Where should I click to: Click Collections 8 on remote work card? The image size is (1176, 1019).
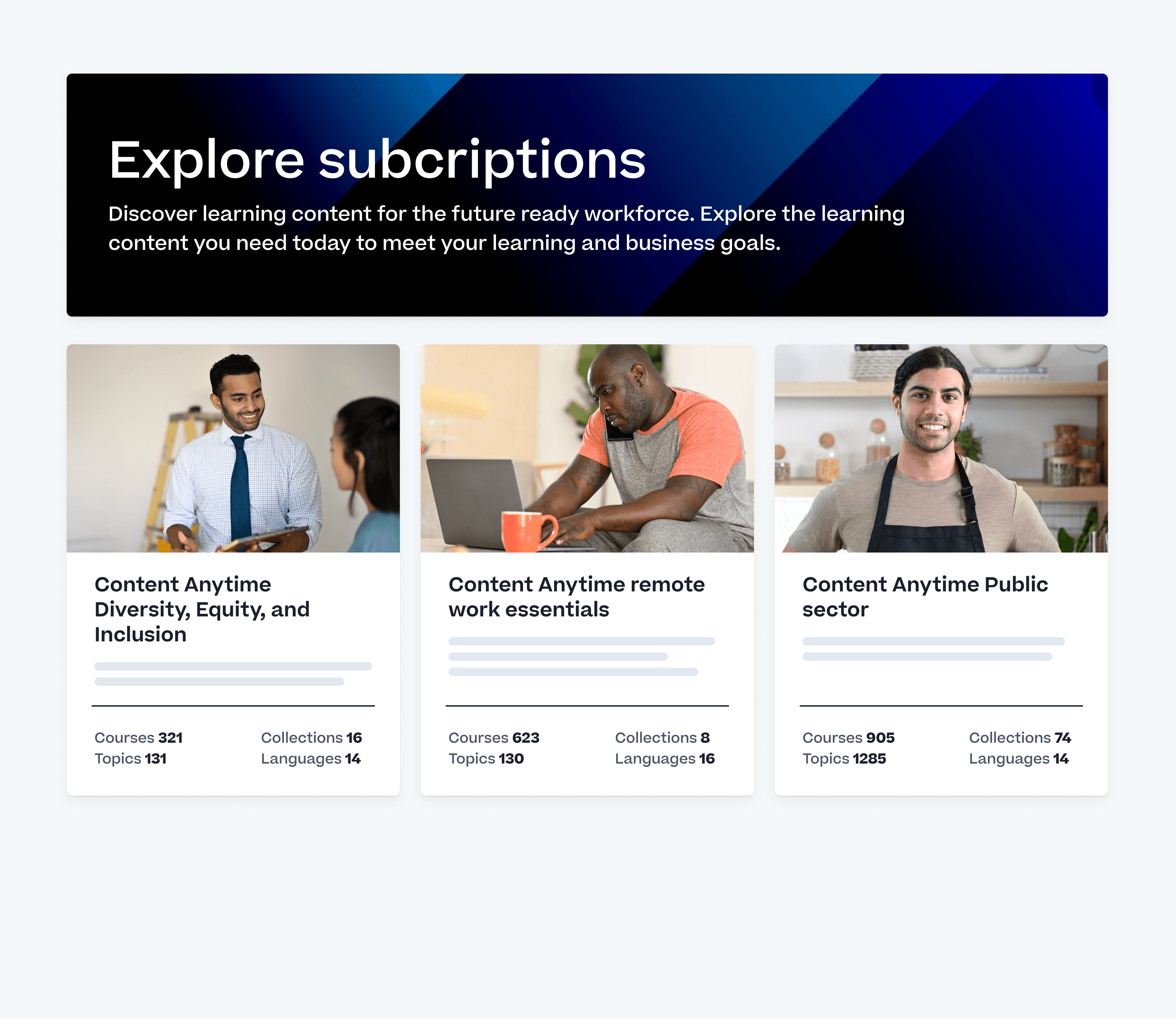pyautogui.click(x=662, y=738)
